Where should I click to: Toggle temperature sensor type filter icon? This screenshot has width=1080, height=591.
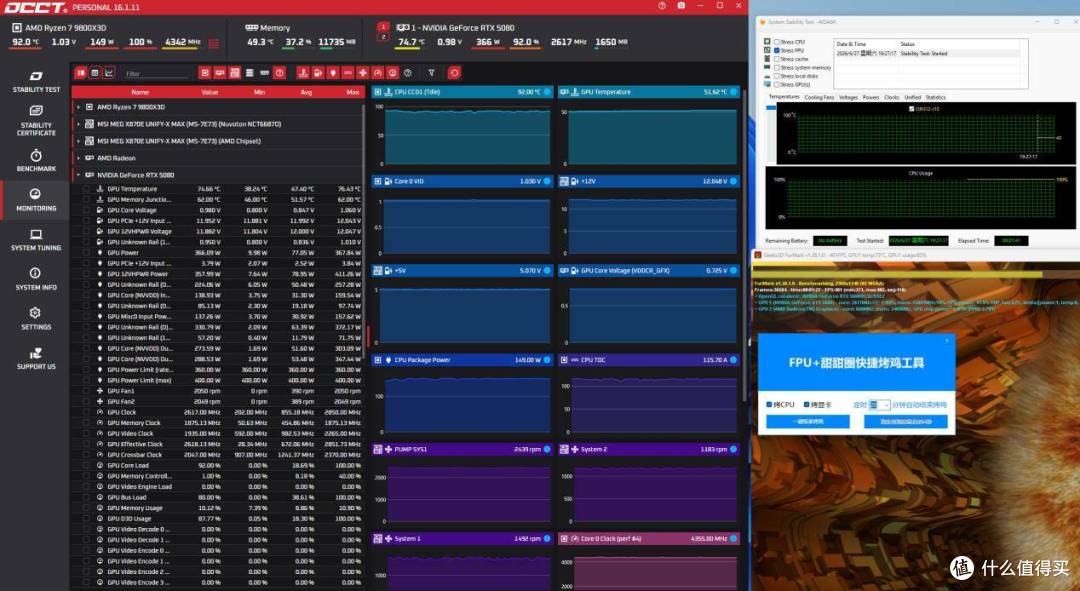(x=302, y=73)
